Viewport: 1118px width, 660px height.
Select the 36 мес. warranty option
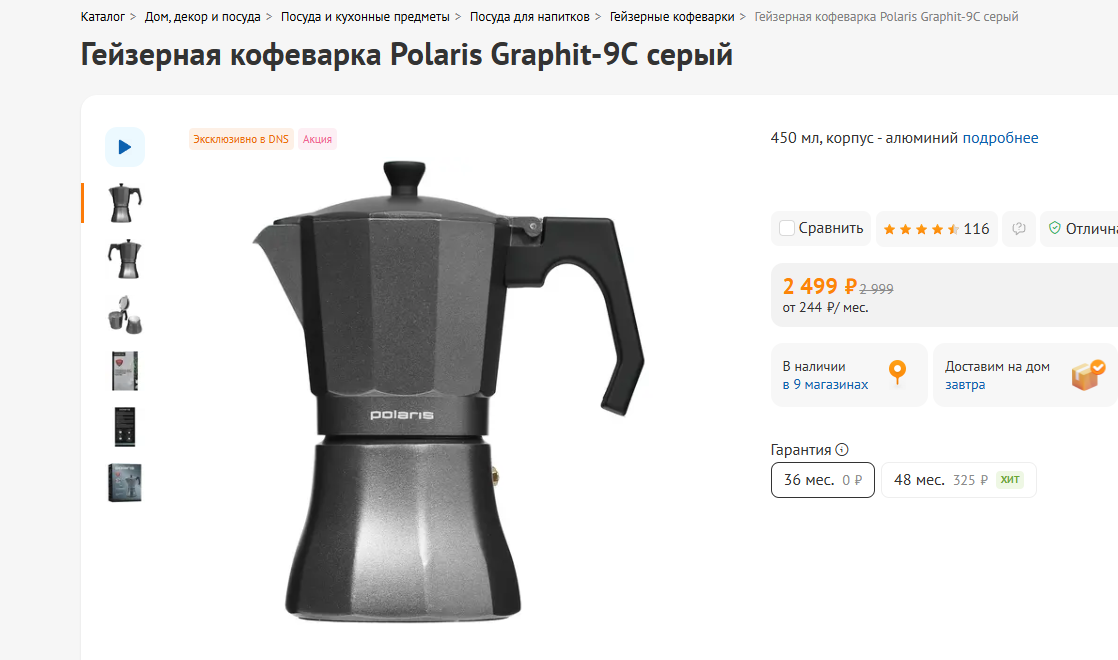(x=823, y=480)
